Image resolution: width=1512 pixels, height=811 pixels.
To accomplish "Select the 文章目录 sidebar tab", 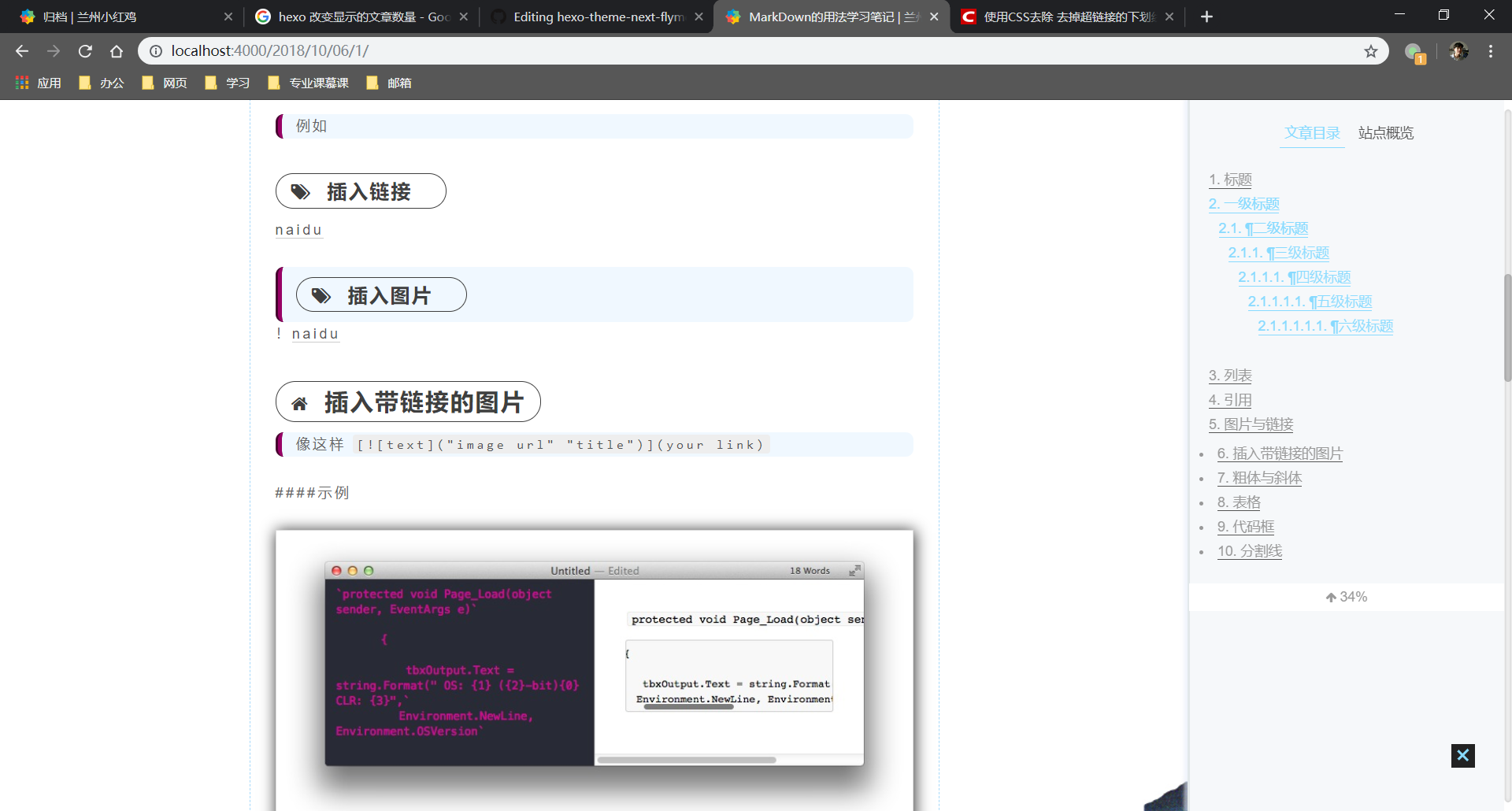I will coord(1312,133).
